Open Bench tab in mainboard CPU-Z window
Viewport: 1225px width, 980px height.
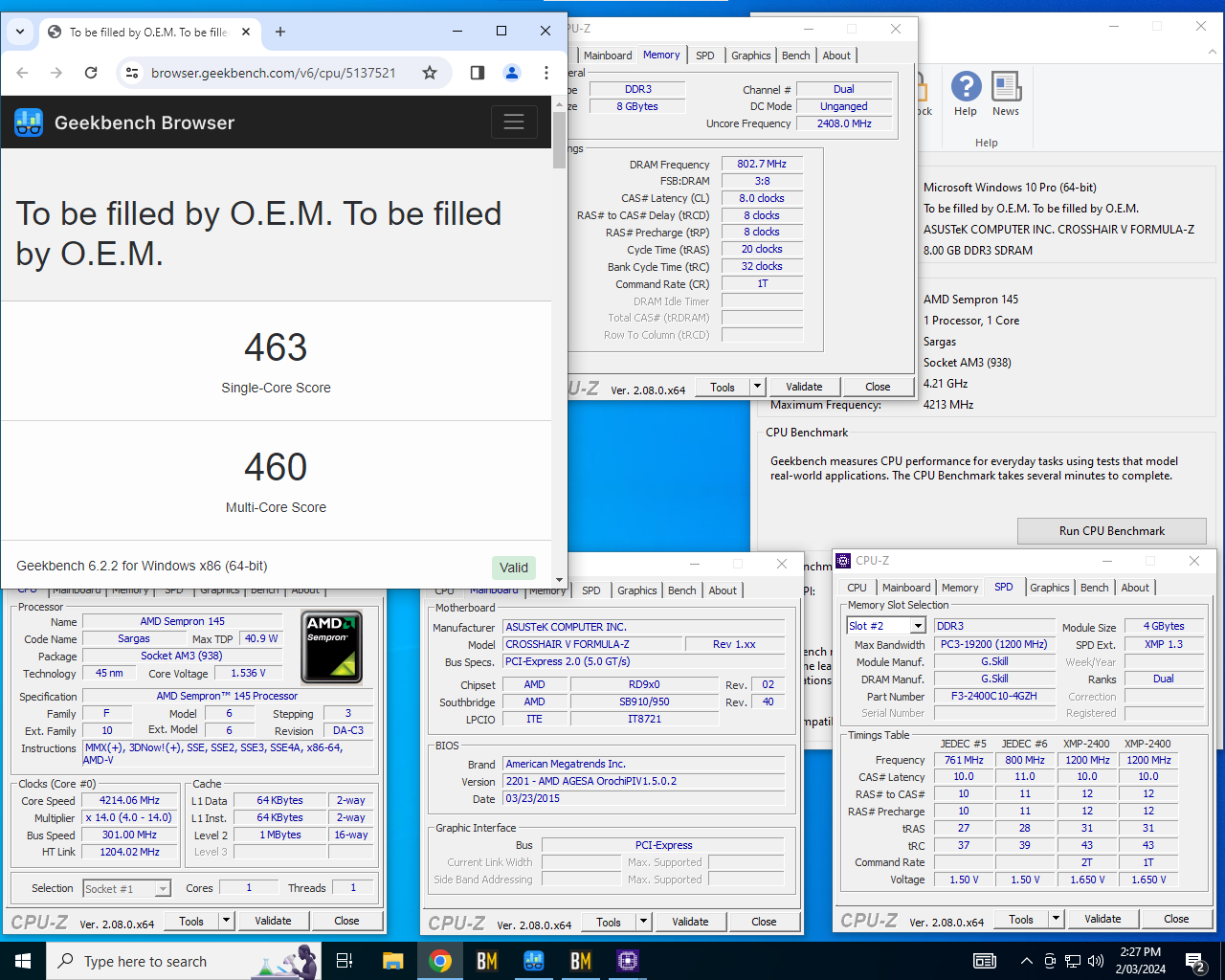point(682,590)
